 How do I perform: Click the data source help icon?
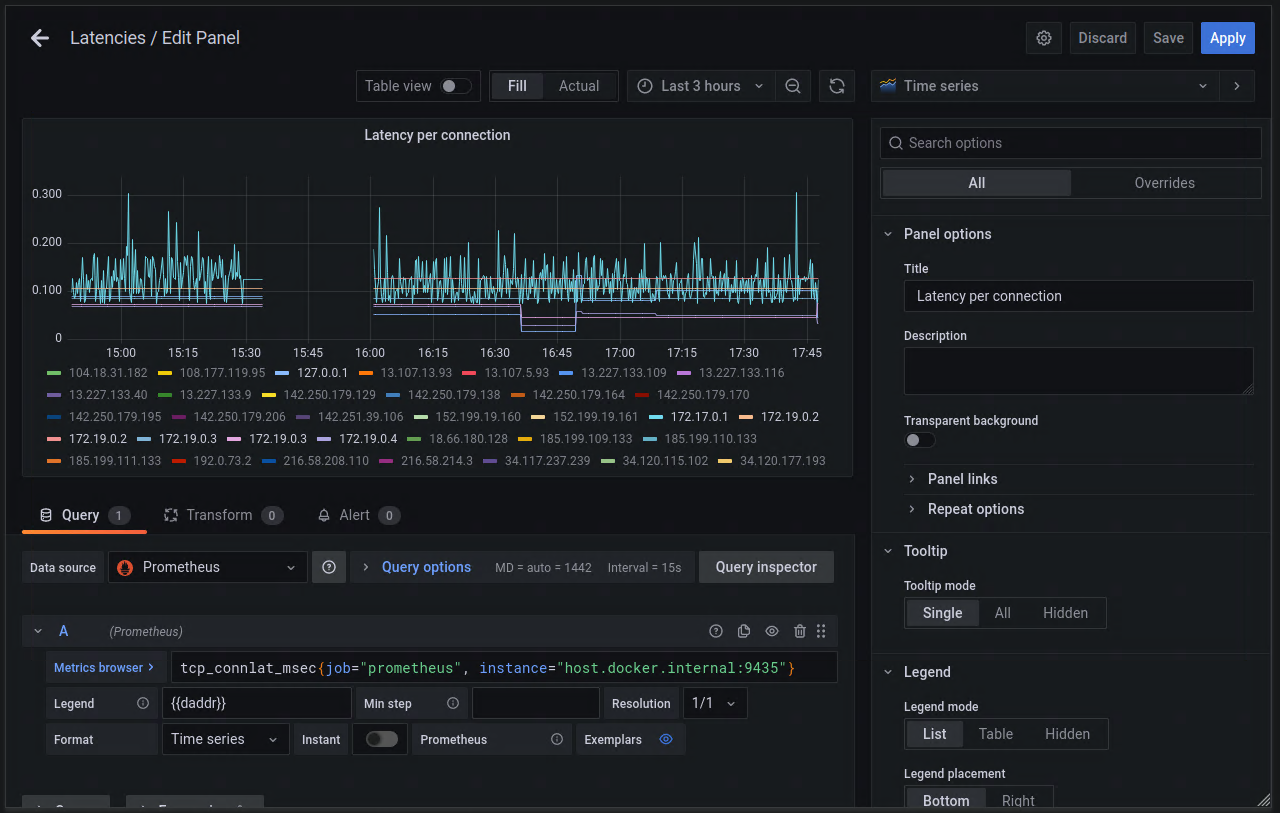pos(329,567)
